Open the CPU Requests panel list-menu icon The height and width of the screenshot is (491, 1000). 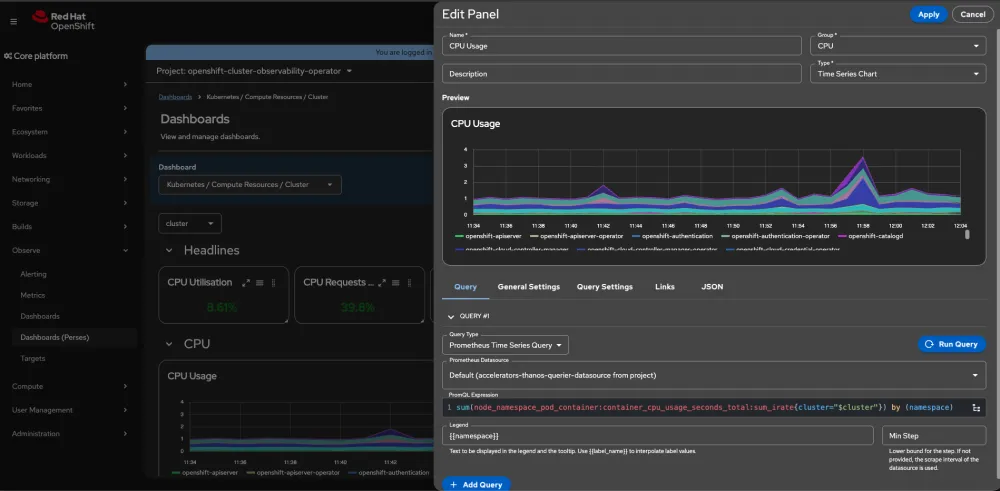(396, 282)
